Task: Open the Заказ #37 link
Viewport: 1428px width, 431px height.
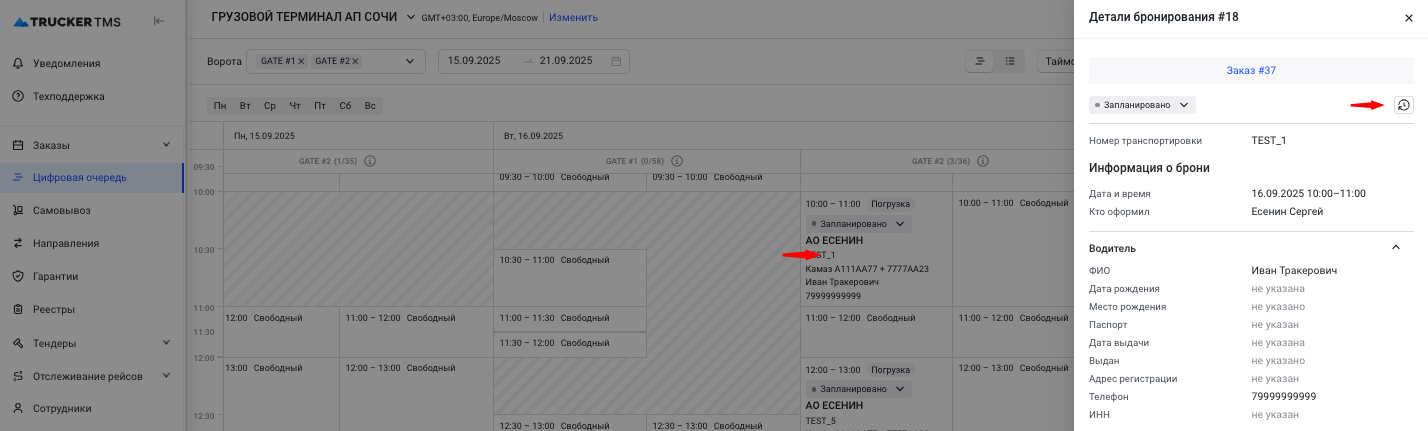Action: 1251,71
